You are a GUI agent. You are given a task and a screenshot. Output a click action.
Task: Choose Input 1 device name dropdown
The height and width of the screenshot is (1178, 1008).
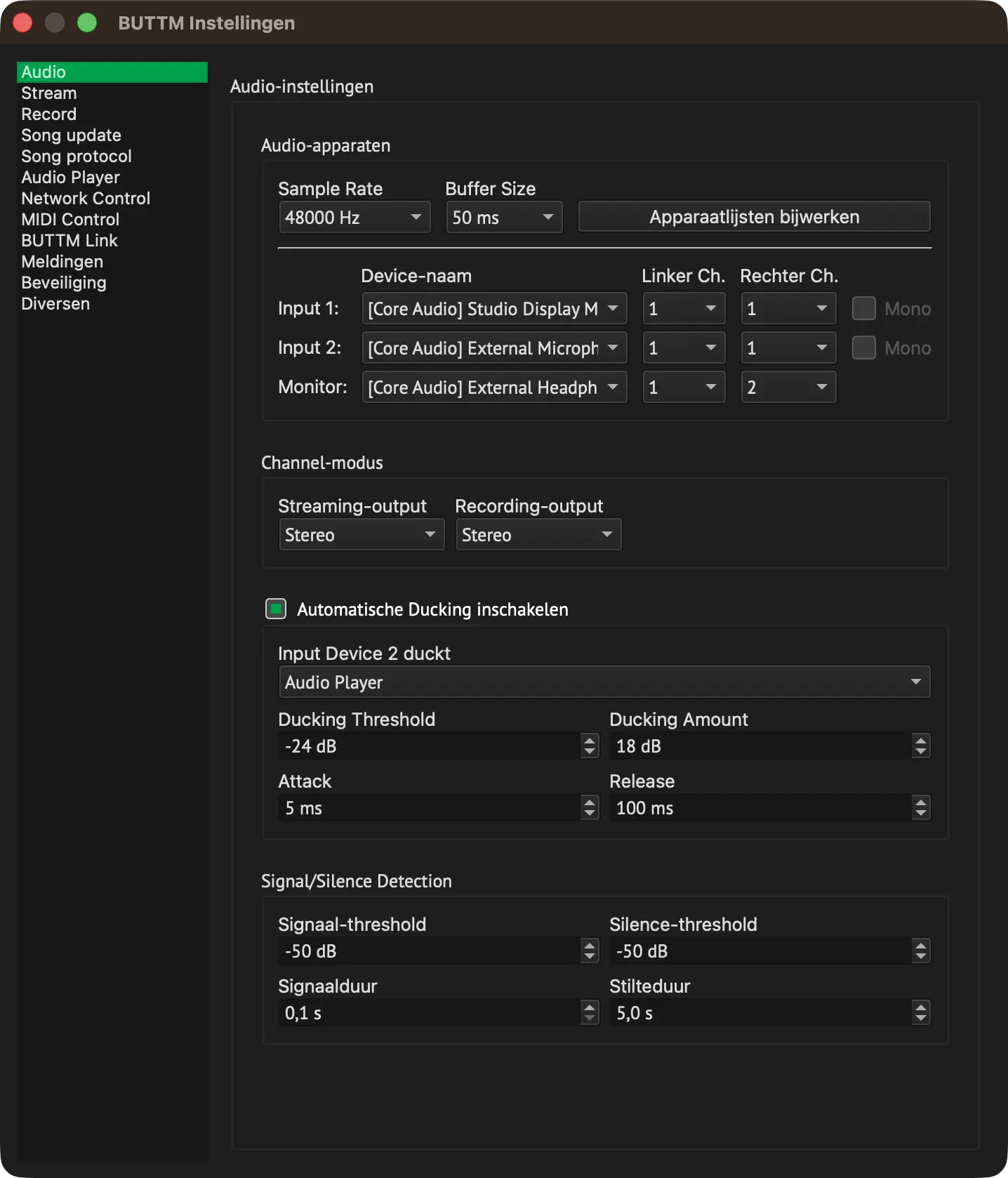coord(494,309)
